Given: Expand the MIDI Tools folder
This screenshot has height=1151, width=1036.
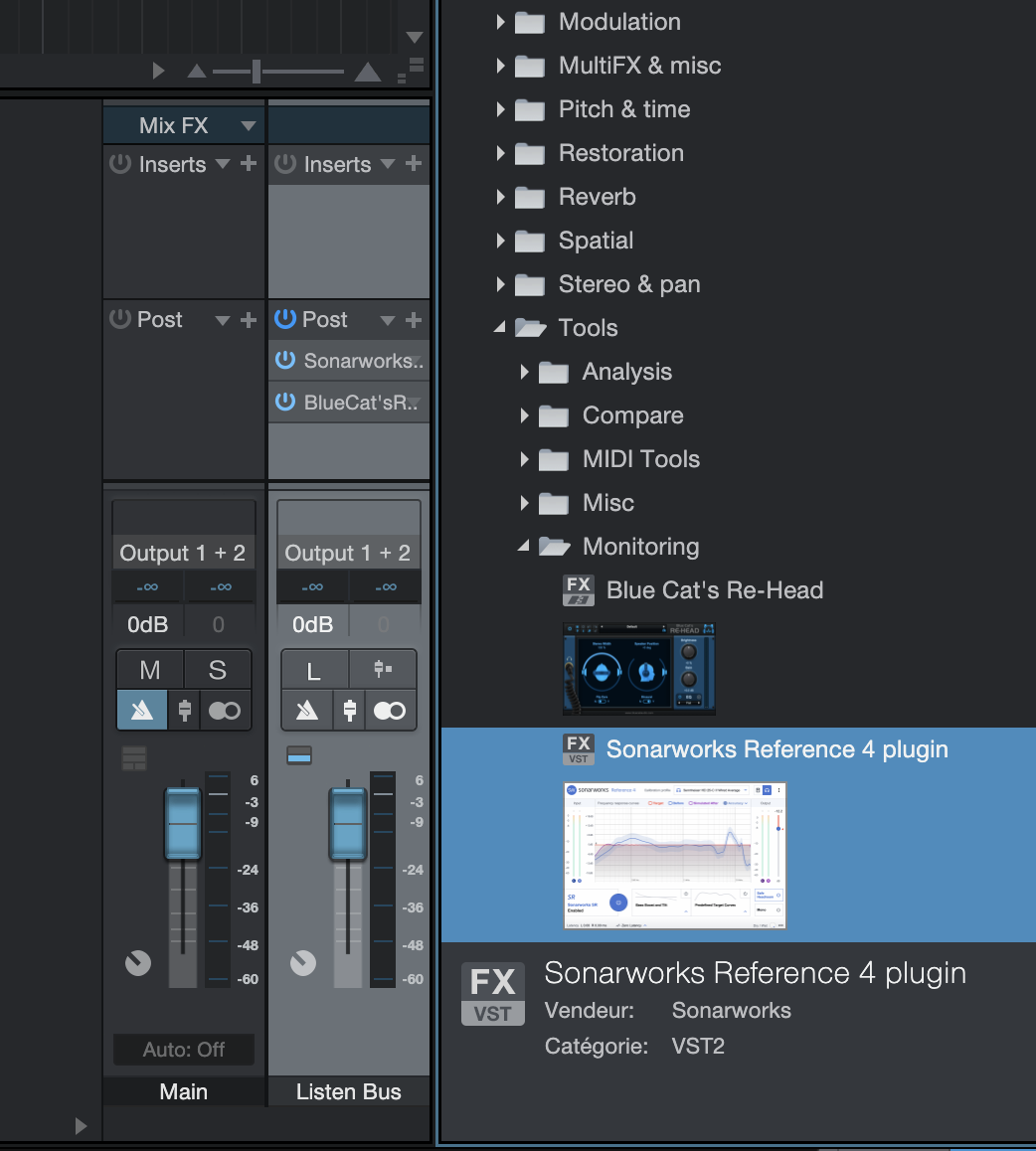Looking at the screenshot, I should point(524,459).
